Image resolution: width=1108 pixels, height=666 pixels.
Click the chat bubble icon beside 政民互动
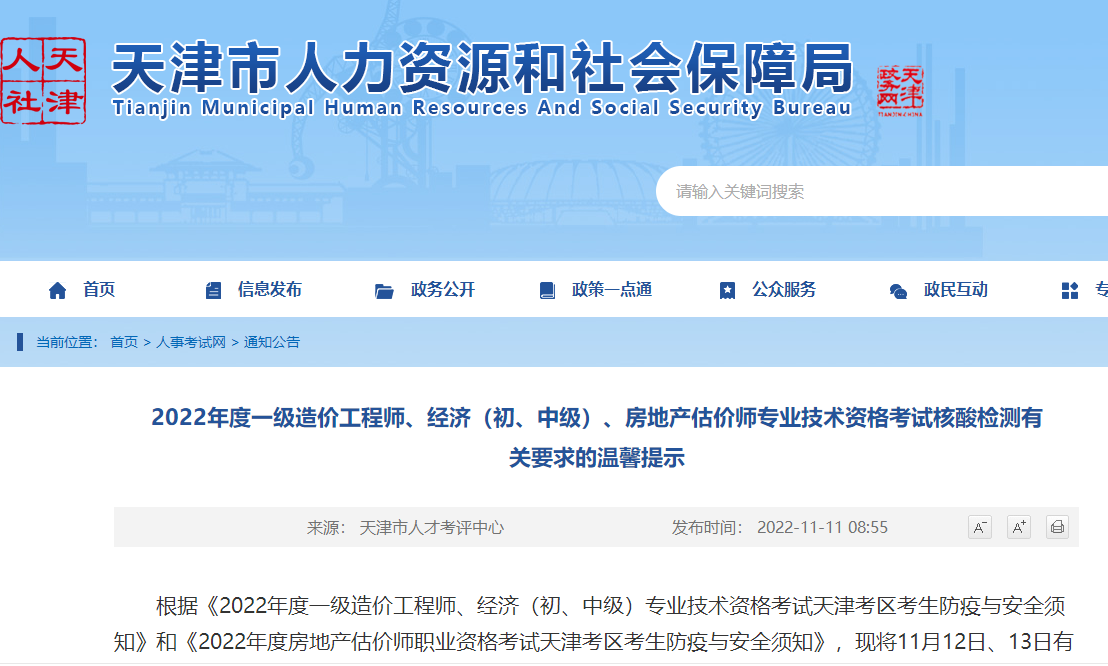[x=899, y=291]
